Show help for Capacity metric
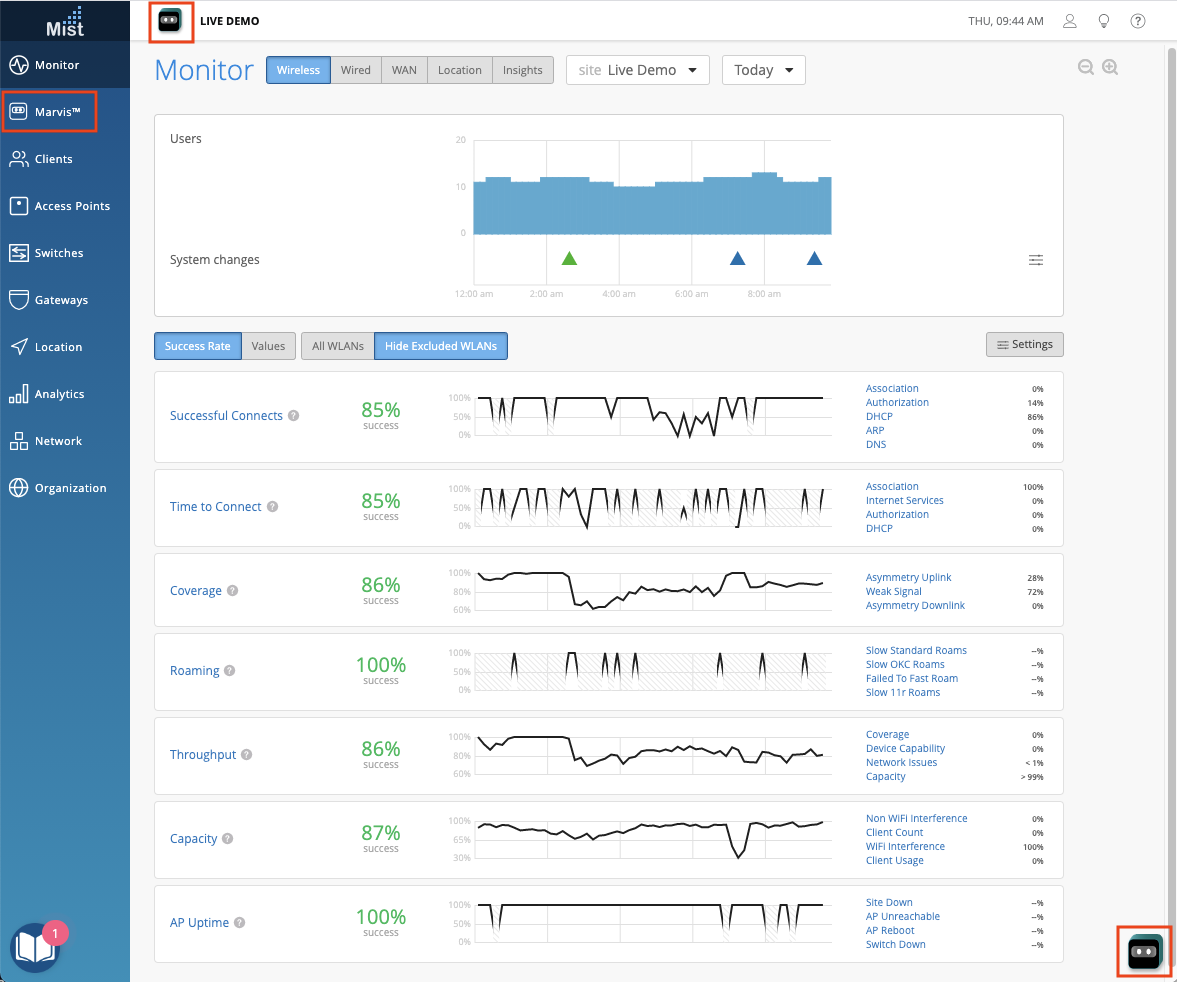The height and width of the screenshot is (982, 1177). [227, 839]
